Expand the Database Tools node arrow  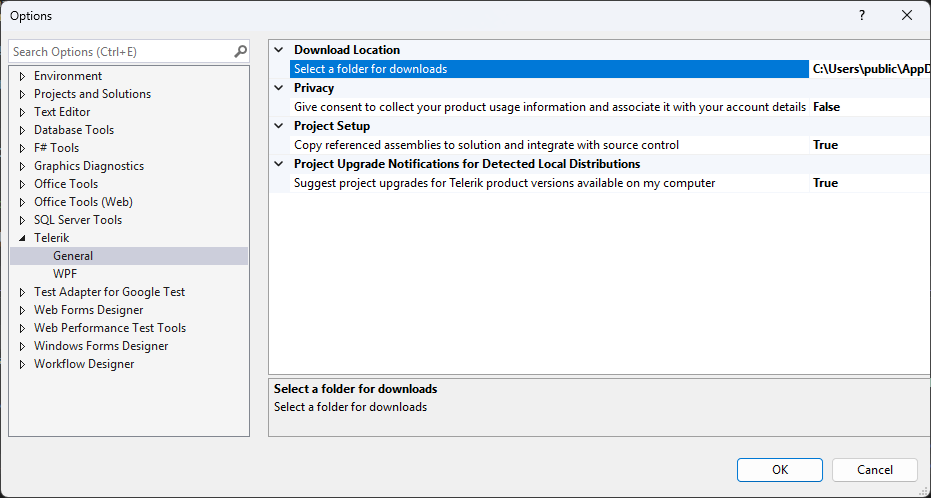pyautogui.click(x=23, y=130)
